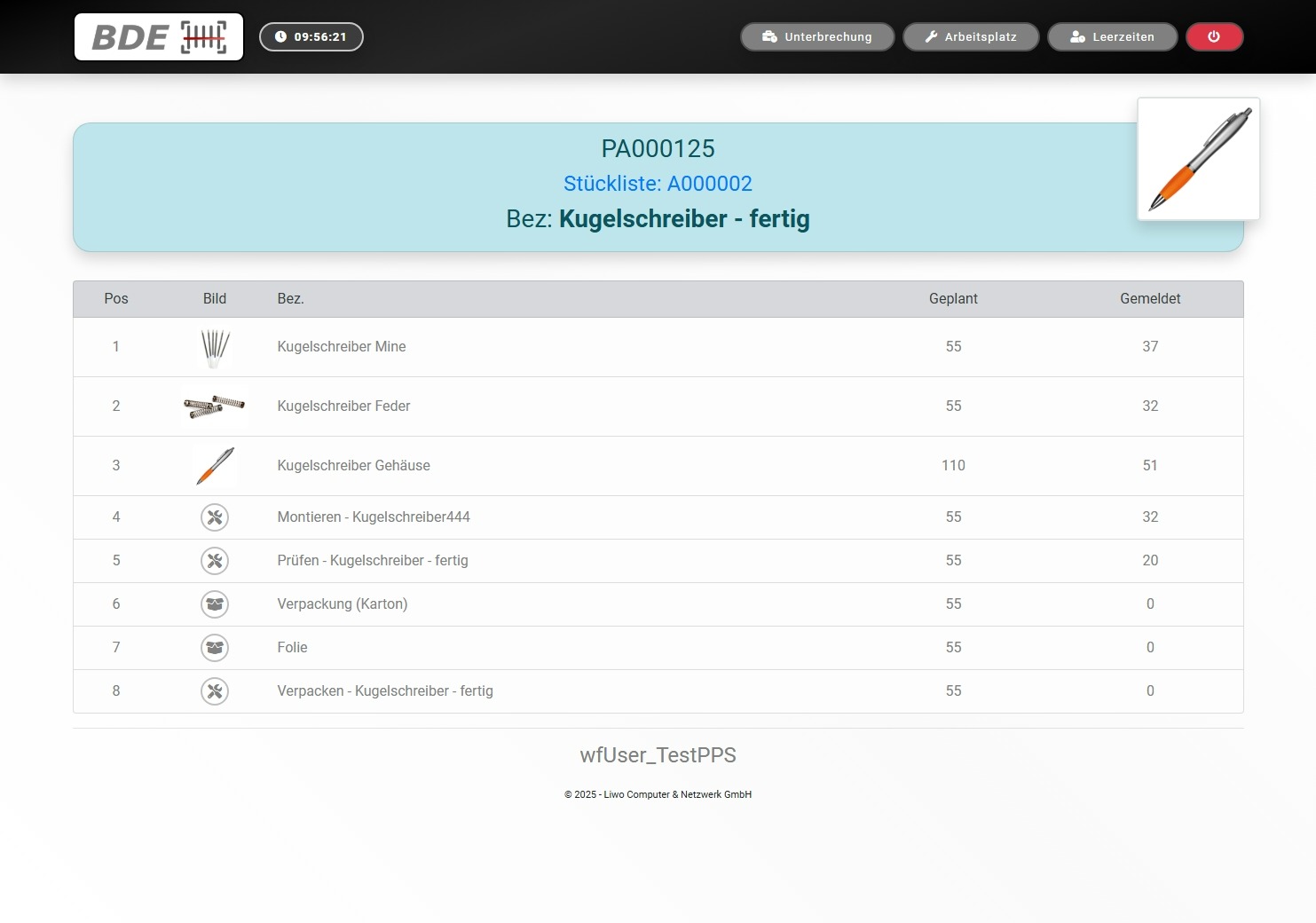Click the Gemeldet value 37 for Mine
The height and width of the screenshot is (923, 1316).
click(x=1150, y=347)
